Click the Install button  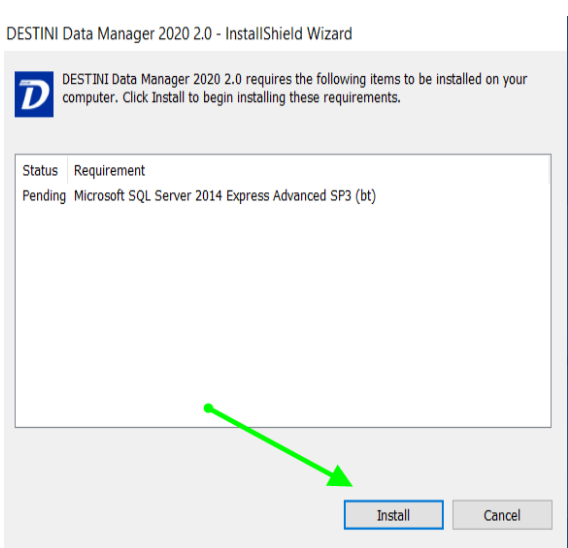click(393, 515)
